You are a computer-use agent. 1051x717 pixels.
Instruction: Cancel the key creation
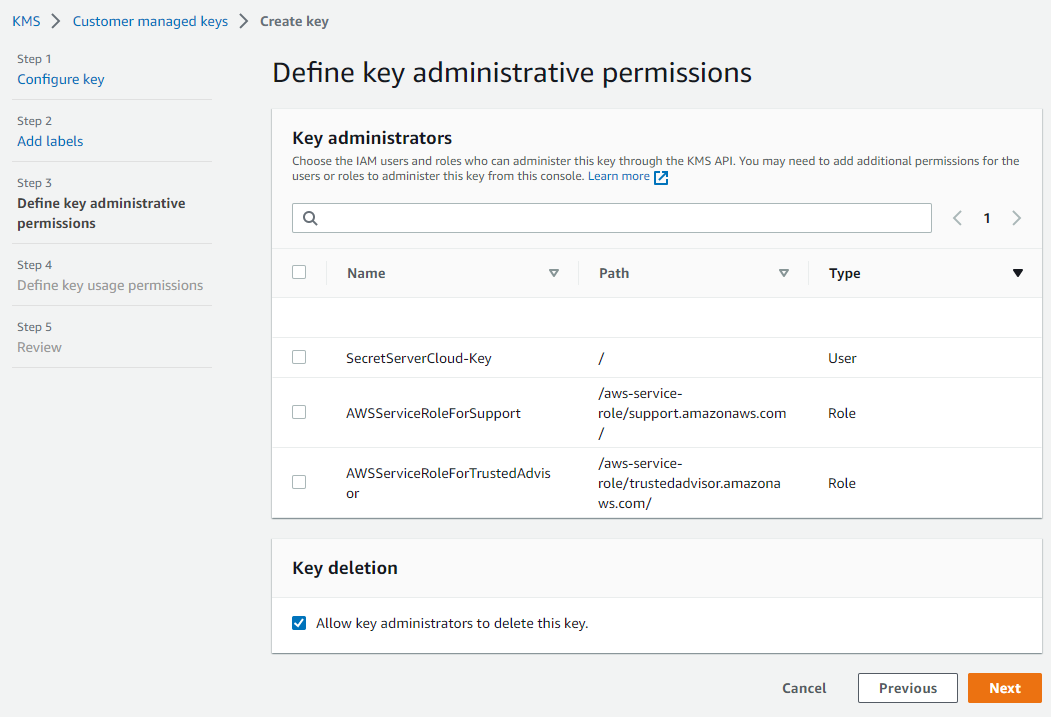click(x=804, y=688)
